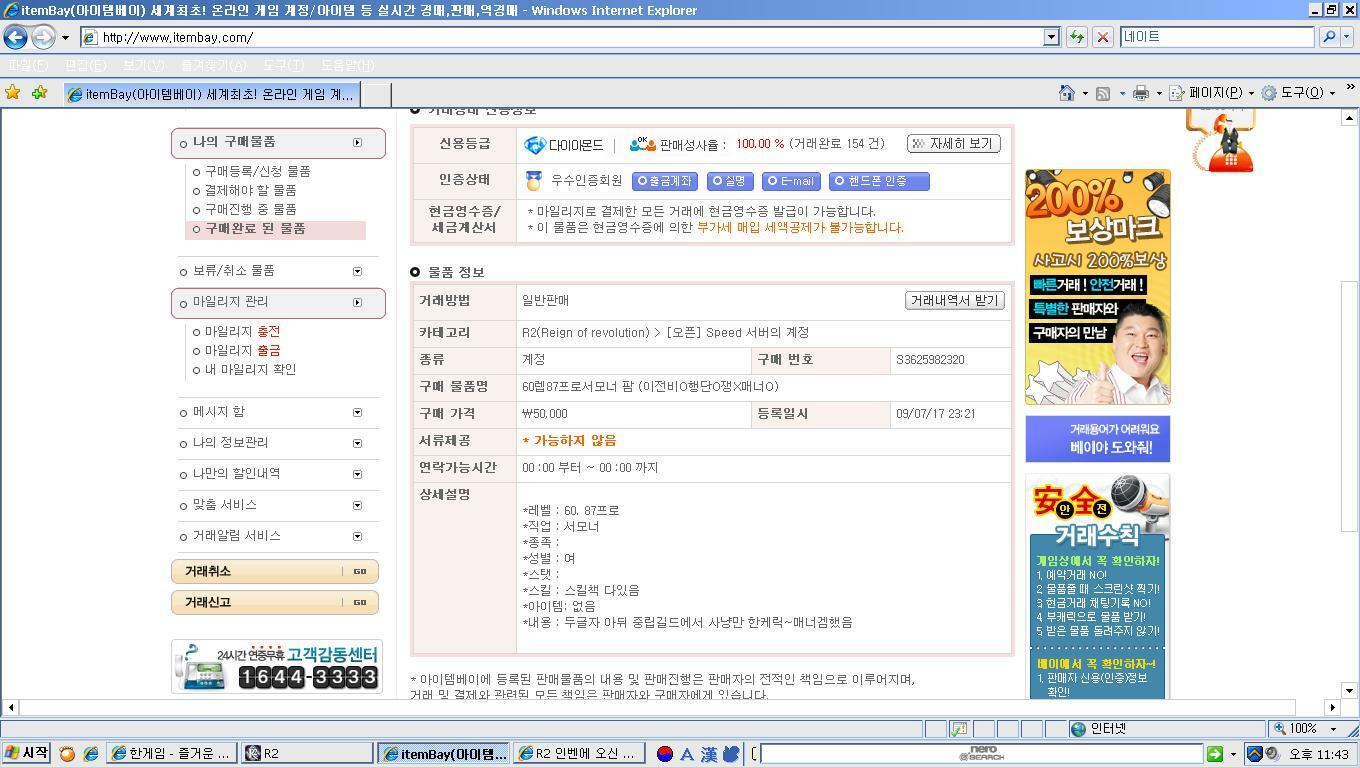Open the new blank tab button
Image resolution: width=1360 pixels, height=768 pixels.
375,94
